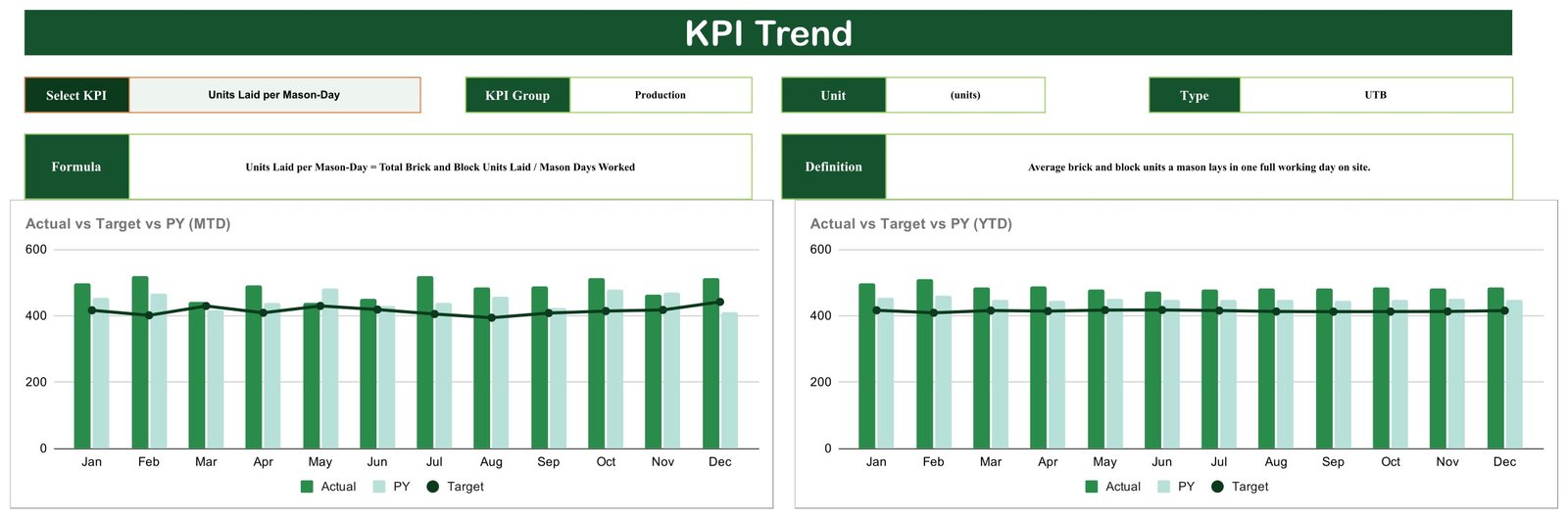
Task: Select the May PY bar in the MTD chart
Action: (x=330, y=369)
